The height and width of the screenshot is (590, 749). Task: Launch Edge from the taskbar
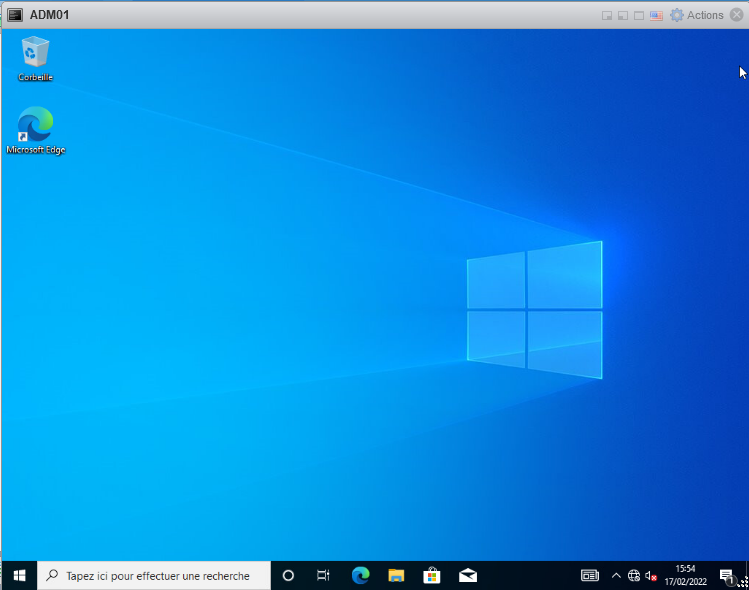[360, 575]
